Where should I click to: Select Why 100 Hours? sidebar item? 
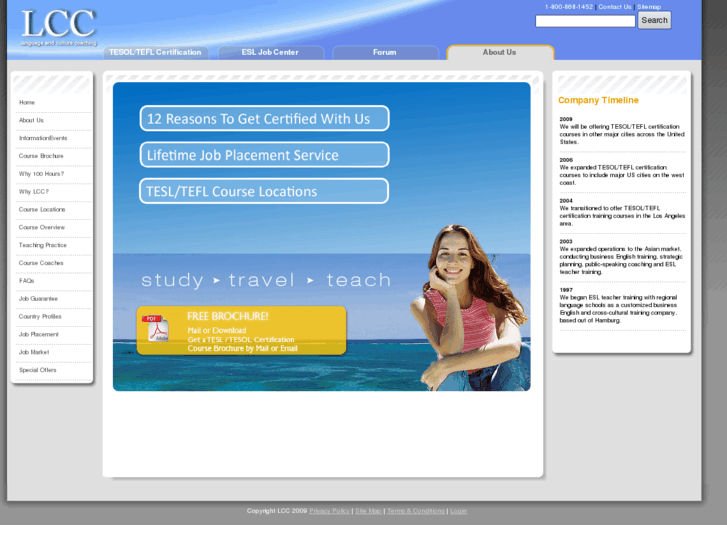point(41,174)
